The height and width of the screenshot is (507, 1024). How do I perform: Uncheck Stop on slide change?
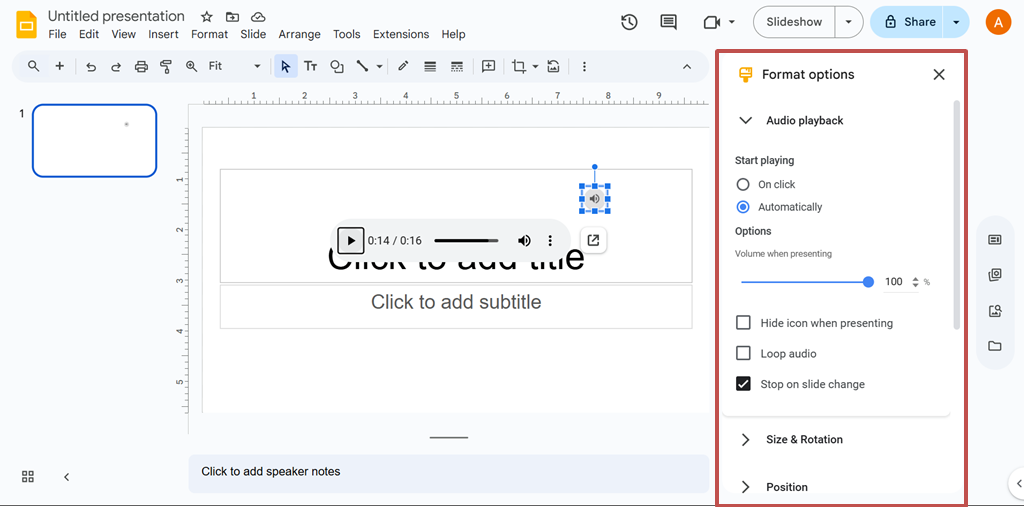tap(743, 384)
